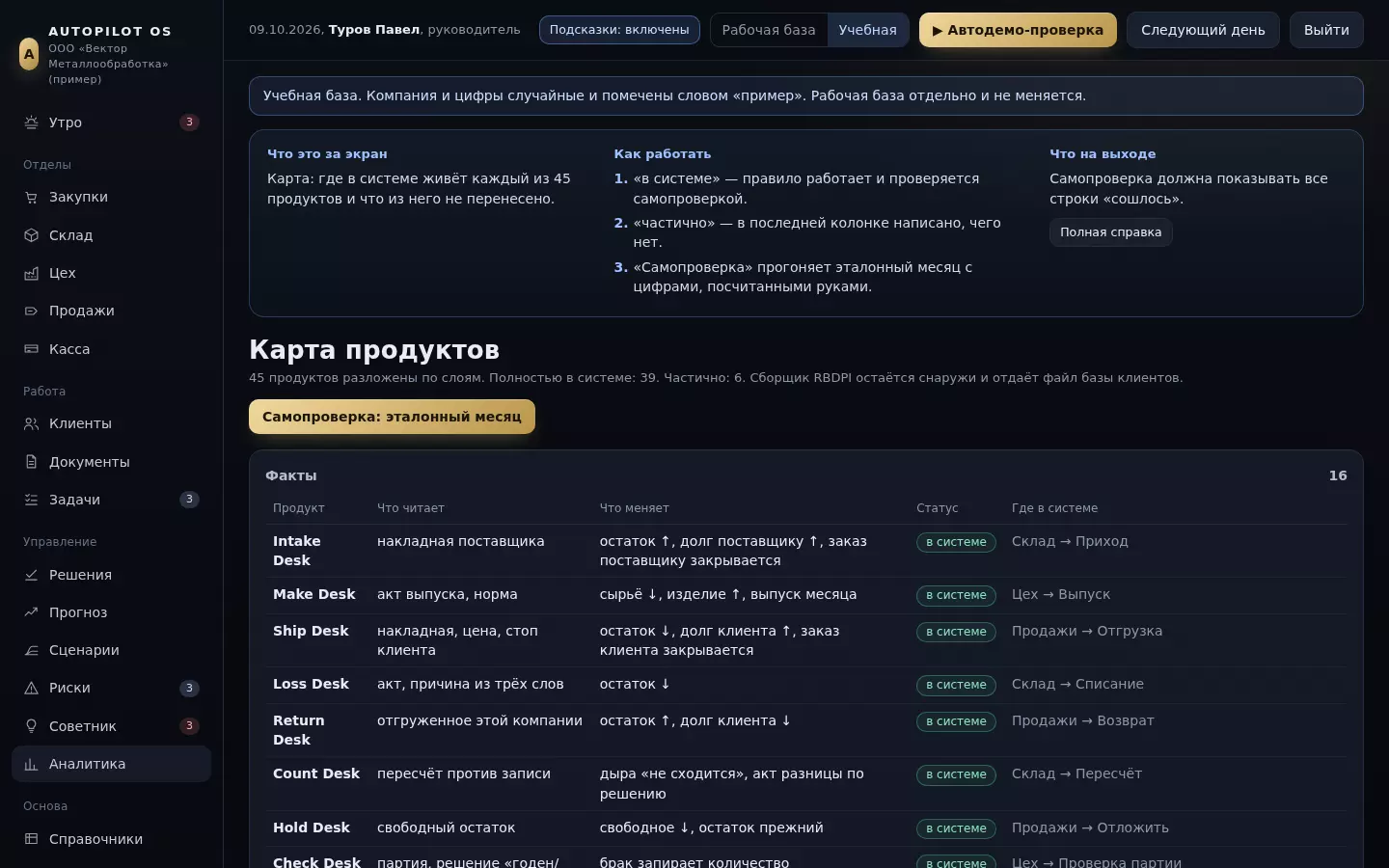Open the Прогноз section
This screenshot has width=1389, height=868.
(111, 612)
